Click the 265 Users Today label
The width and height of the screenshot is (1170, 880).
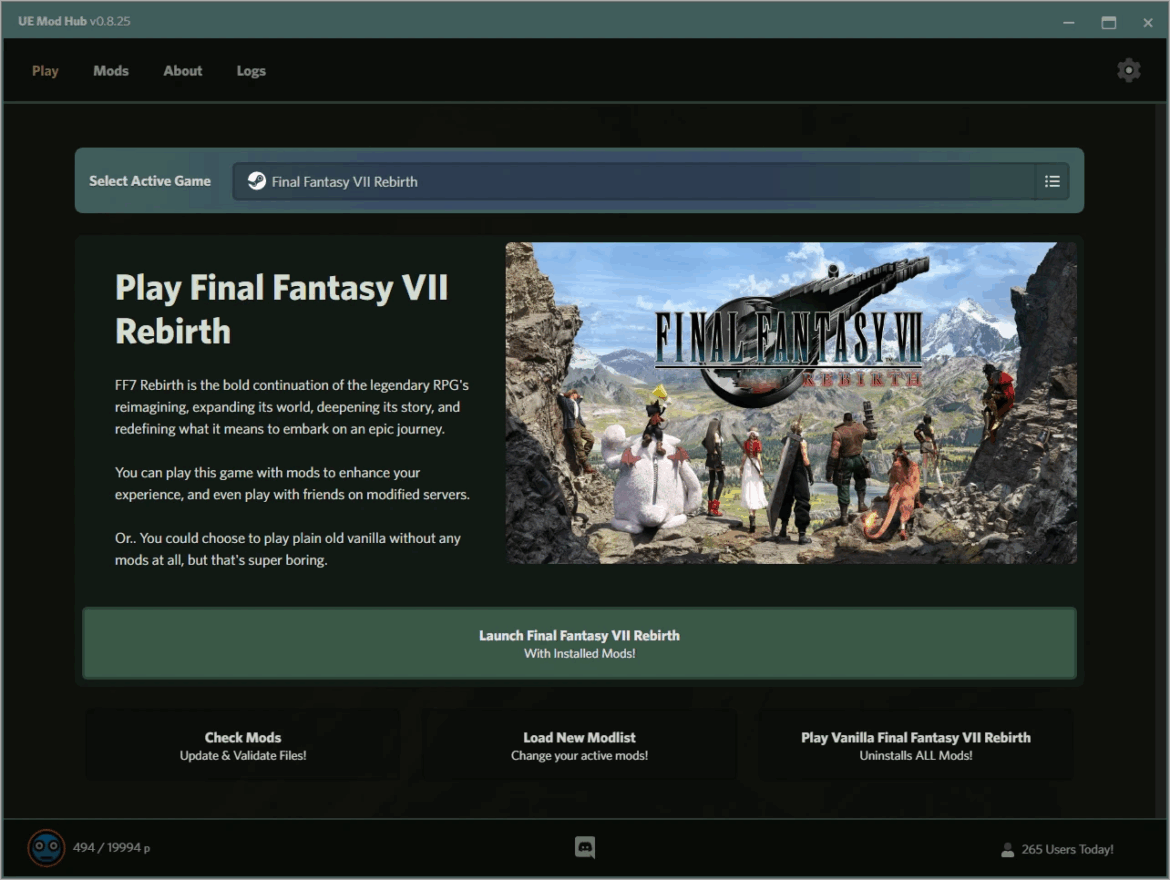pyautogui.click(x=1067, y=849)
